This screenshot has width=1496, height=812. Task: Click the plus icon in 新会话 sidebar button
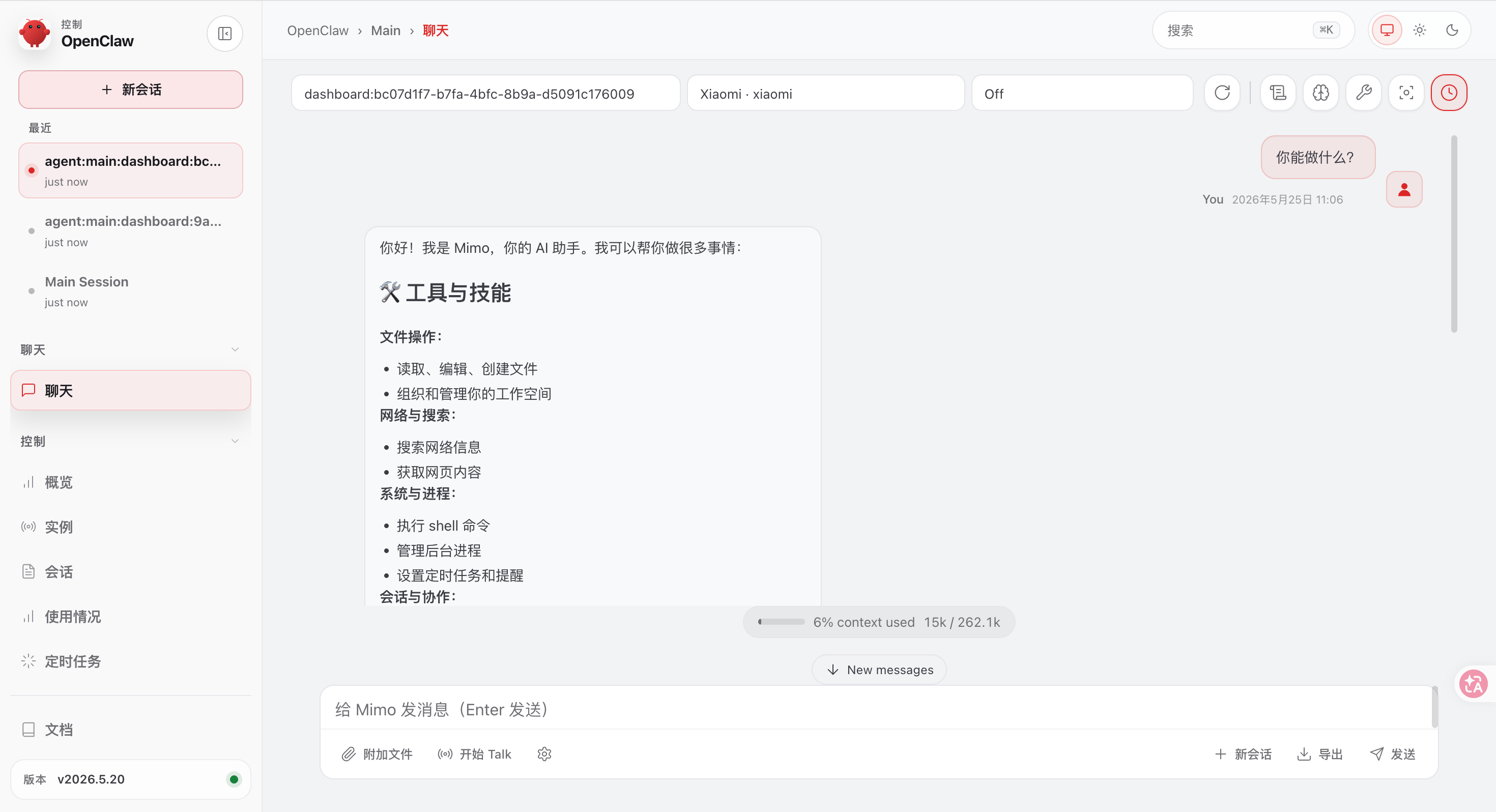(x=106, y=90)
